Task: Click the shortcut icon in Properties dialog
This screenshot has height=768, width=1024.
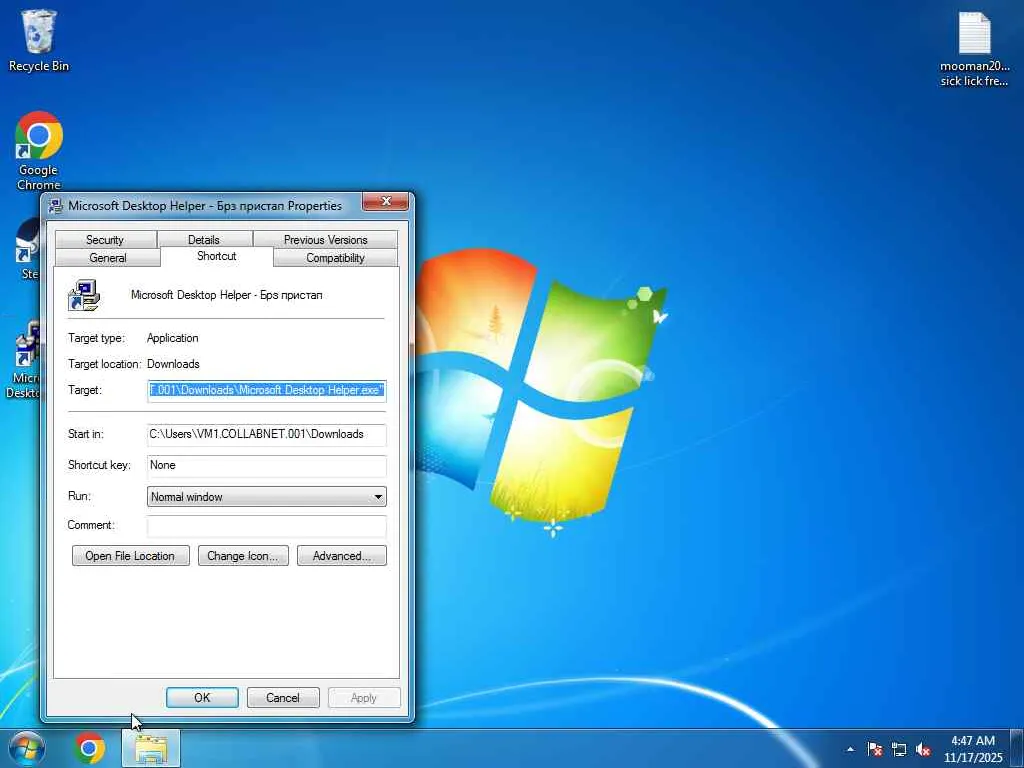Action: (x=84, y=295)
